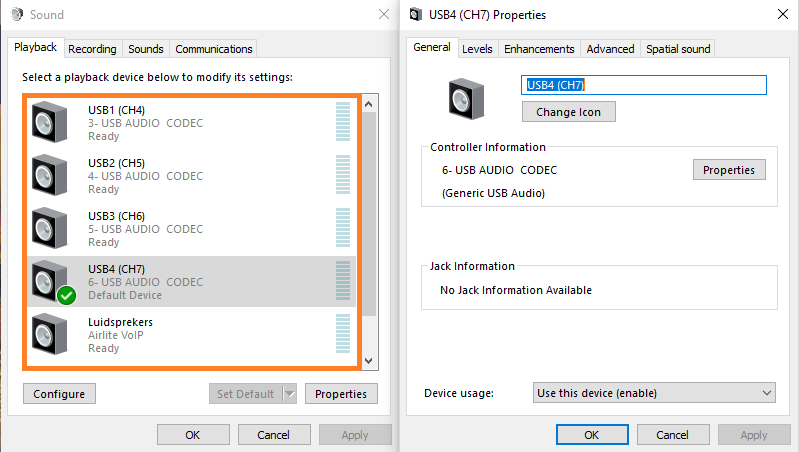
Task: Click the USB3 (CH6) speaker icon
Action: pos(50,228)
